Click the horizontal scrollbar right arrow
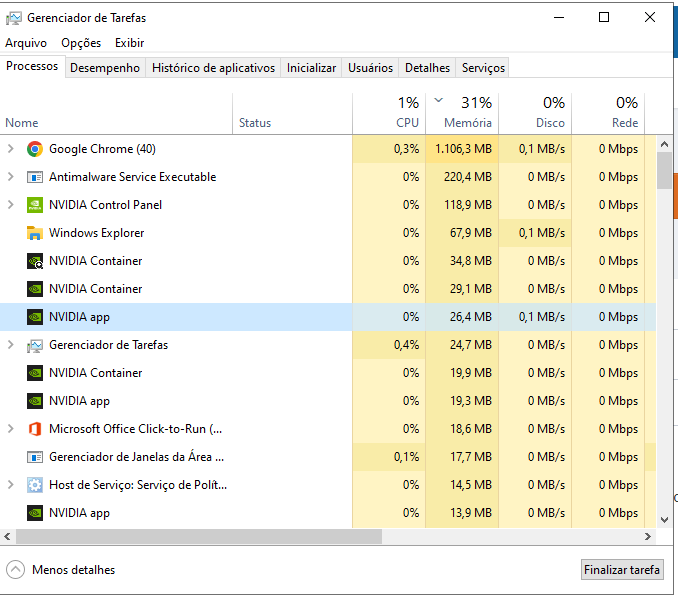The image size is (678, 604). (647, 537)
